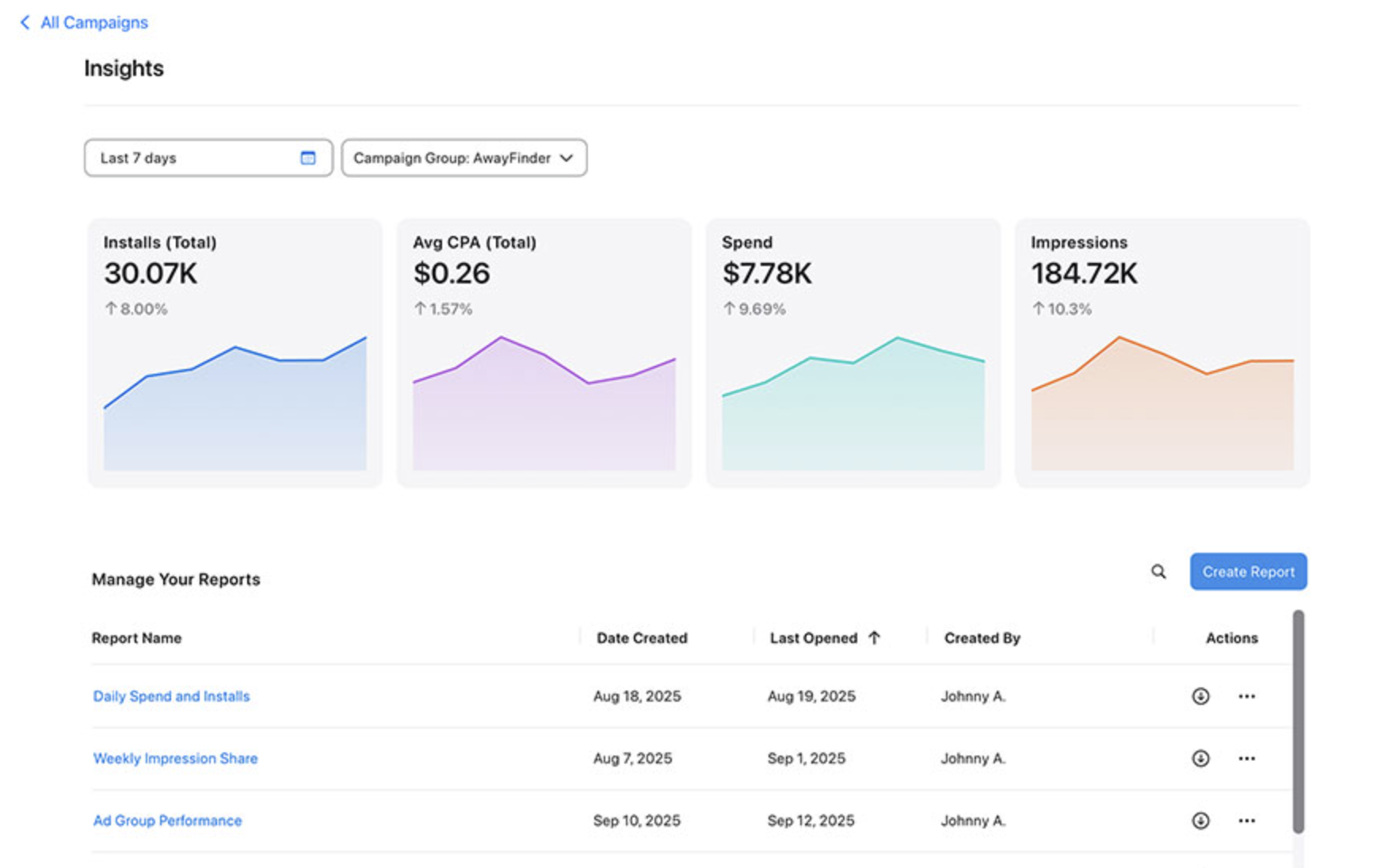Click the Create Report button

click(1248, 572)
